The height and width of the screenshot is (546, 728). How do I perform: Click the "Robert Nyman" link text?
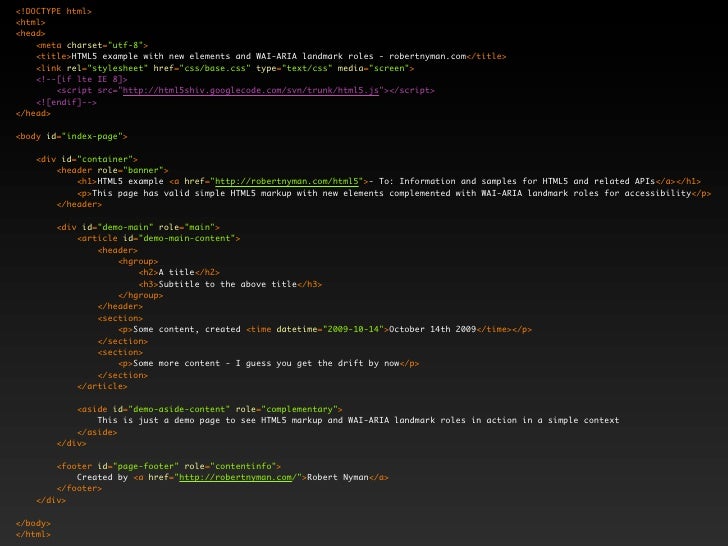click(x=338, y=477)
